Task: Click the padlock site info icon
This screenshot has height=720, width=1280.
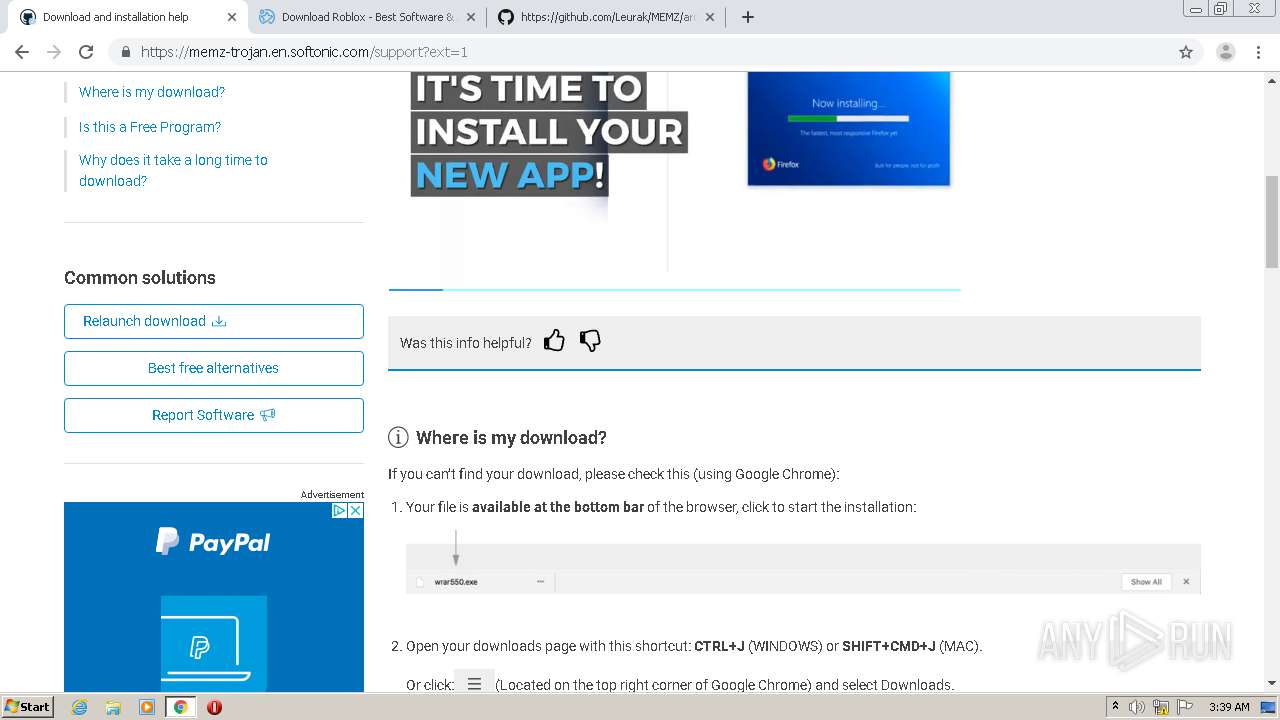Action: point(125,52)
